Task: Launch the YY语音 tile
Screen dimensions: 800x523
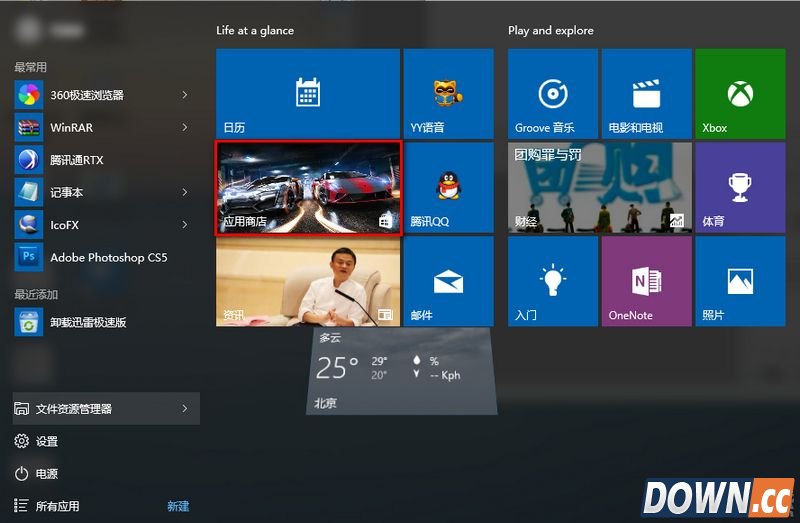Action: [x=448, y=94]
